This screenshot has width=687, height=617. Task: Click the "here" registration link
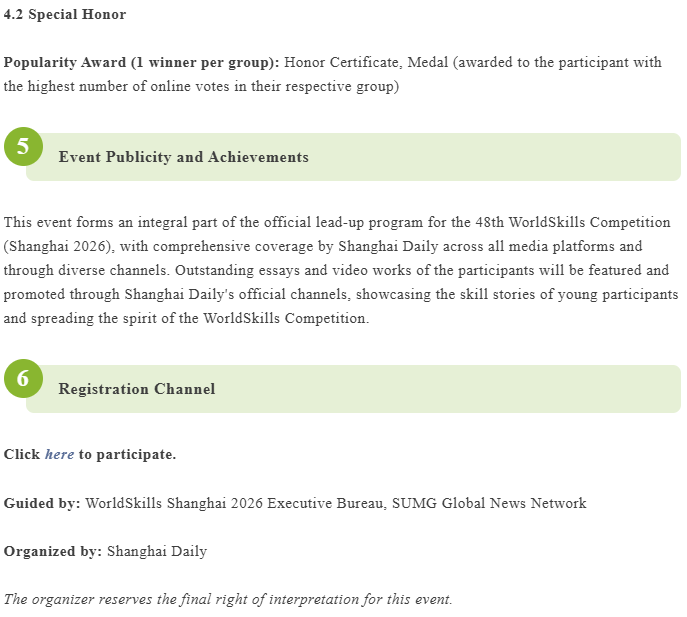[x=59, y=454]
